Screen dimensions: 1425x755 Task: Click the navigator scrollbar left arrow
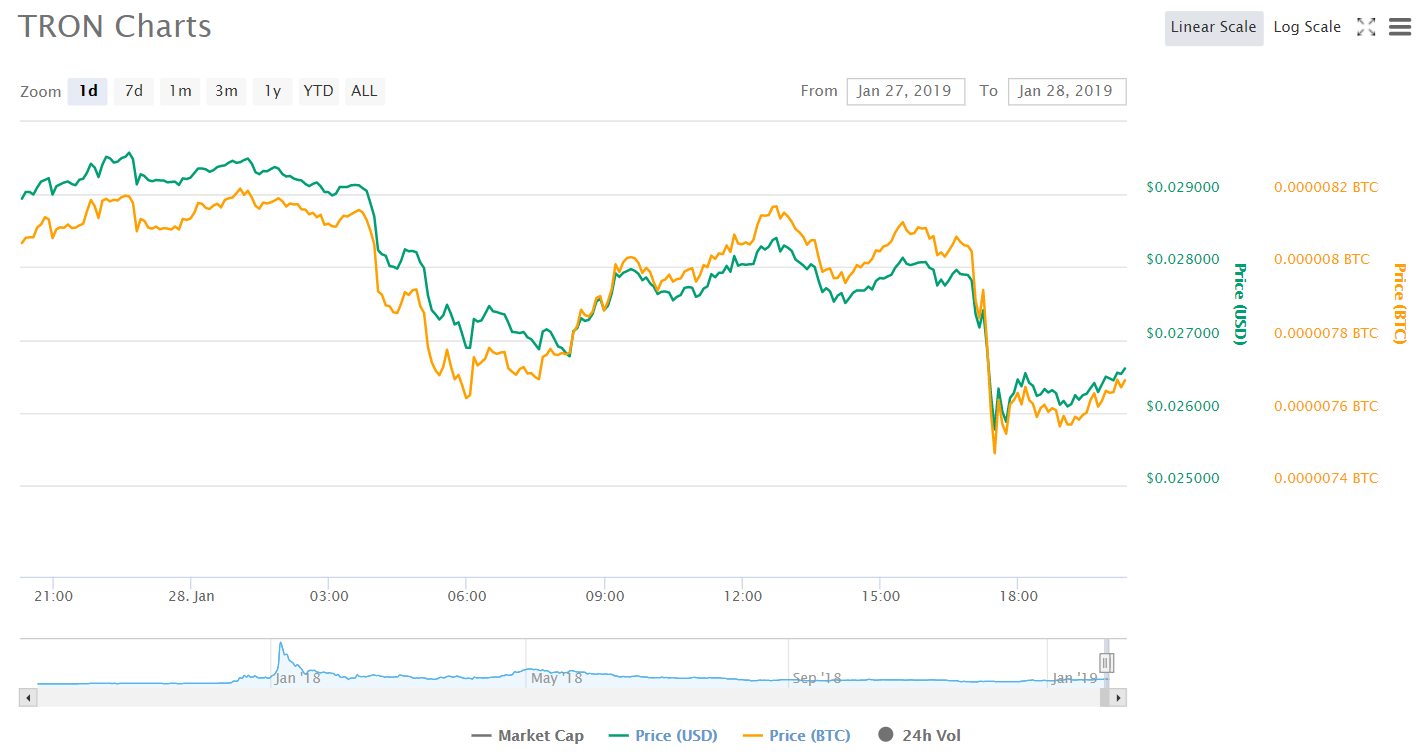coord(28,697)
